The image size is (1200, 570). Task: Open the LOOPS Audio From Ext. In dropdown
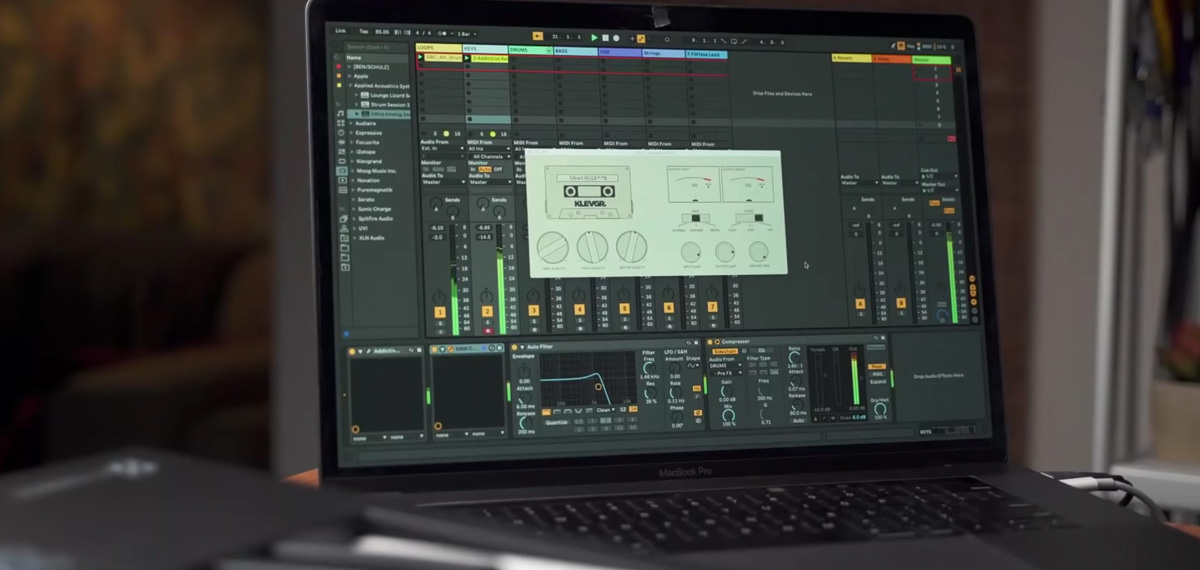coord(442,149)
